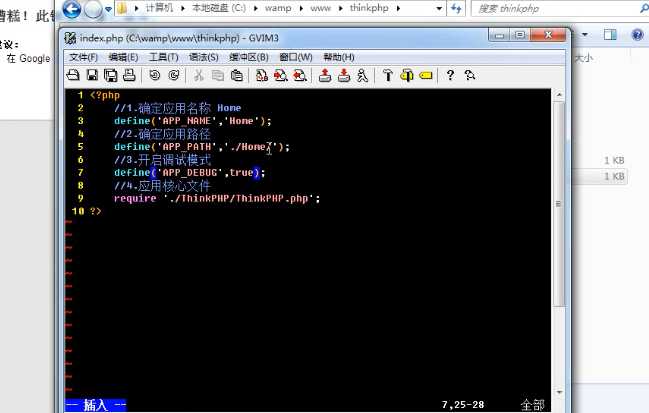Viewport: 649px width, 413px height.
Task: Expand arrow after www in breadcrumb
Action: coord(340,8)
